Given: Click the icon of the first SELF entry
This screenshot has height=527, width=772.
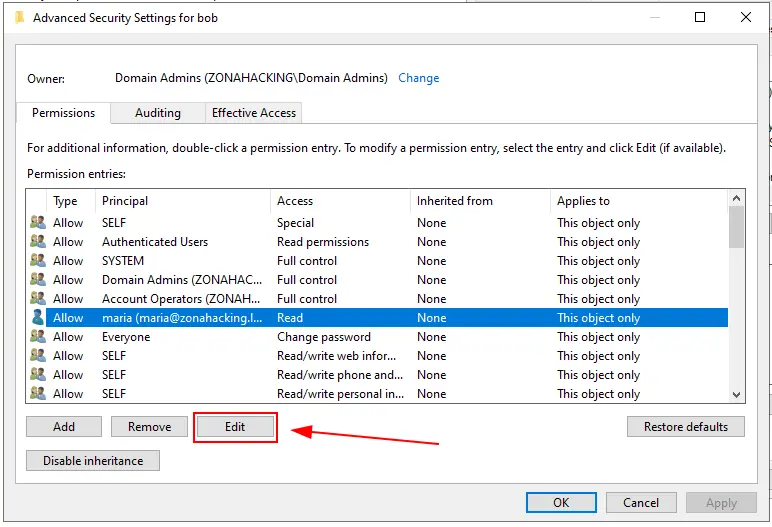Looking at the screenshot, I should tap(38, 223).
